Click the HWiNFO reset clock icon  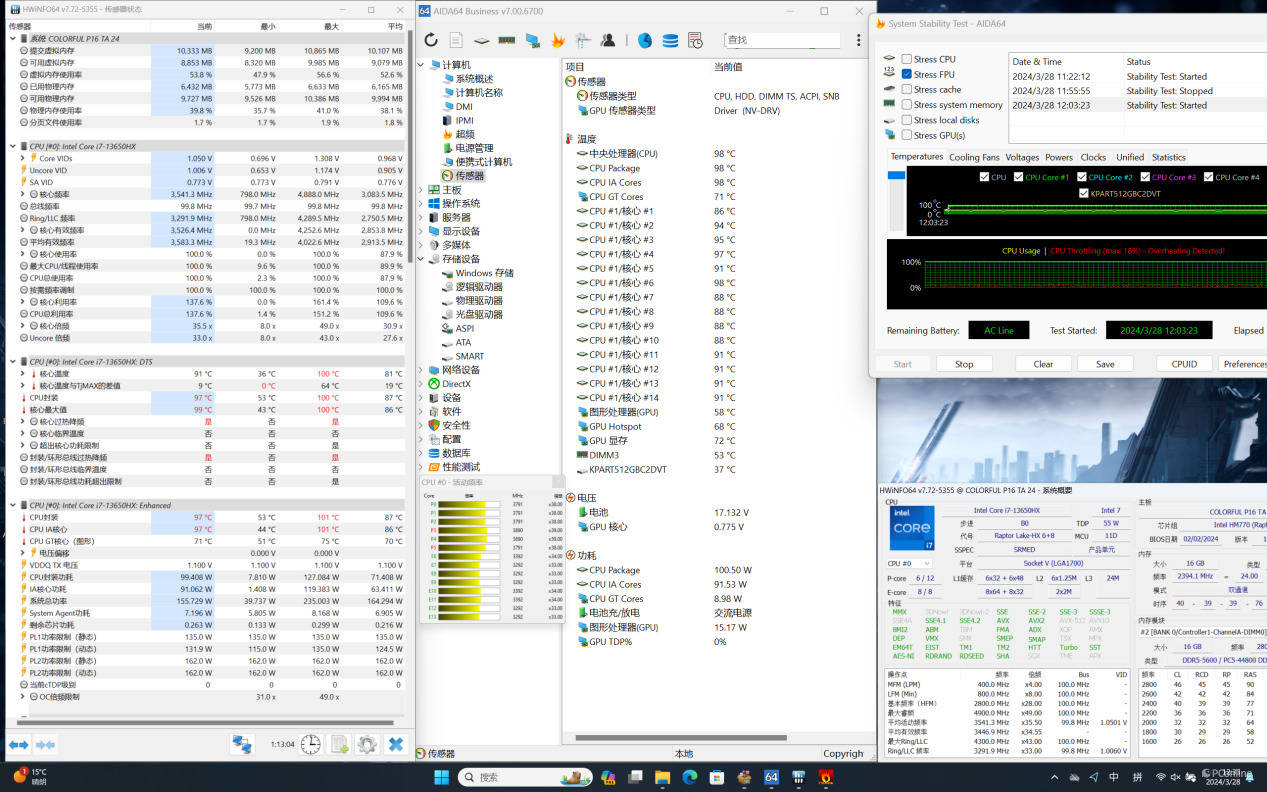point(311,744)
